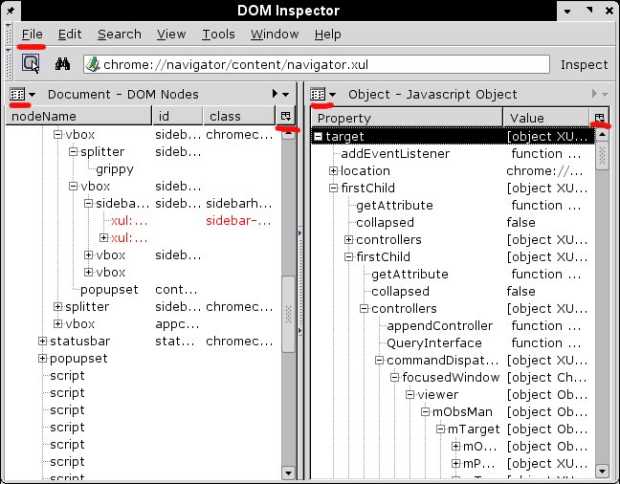Image resolution: width=620 pixels, height=484 pixels.
Task: Open the Javascript Object column picker icon
Action: (599, 117)
